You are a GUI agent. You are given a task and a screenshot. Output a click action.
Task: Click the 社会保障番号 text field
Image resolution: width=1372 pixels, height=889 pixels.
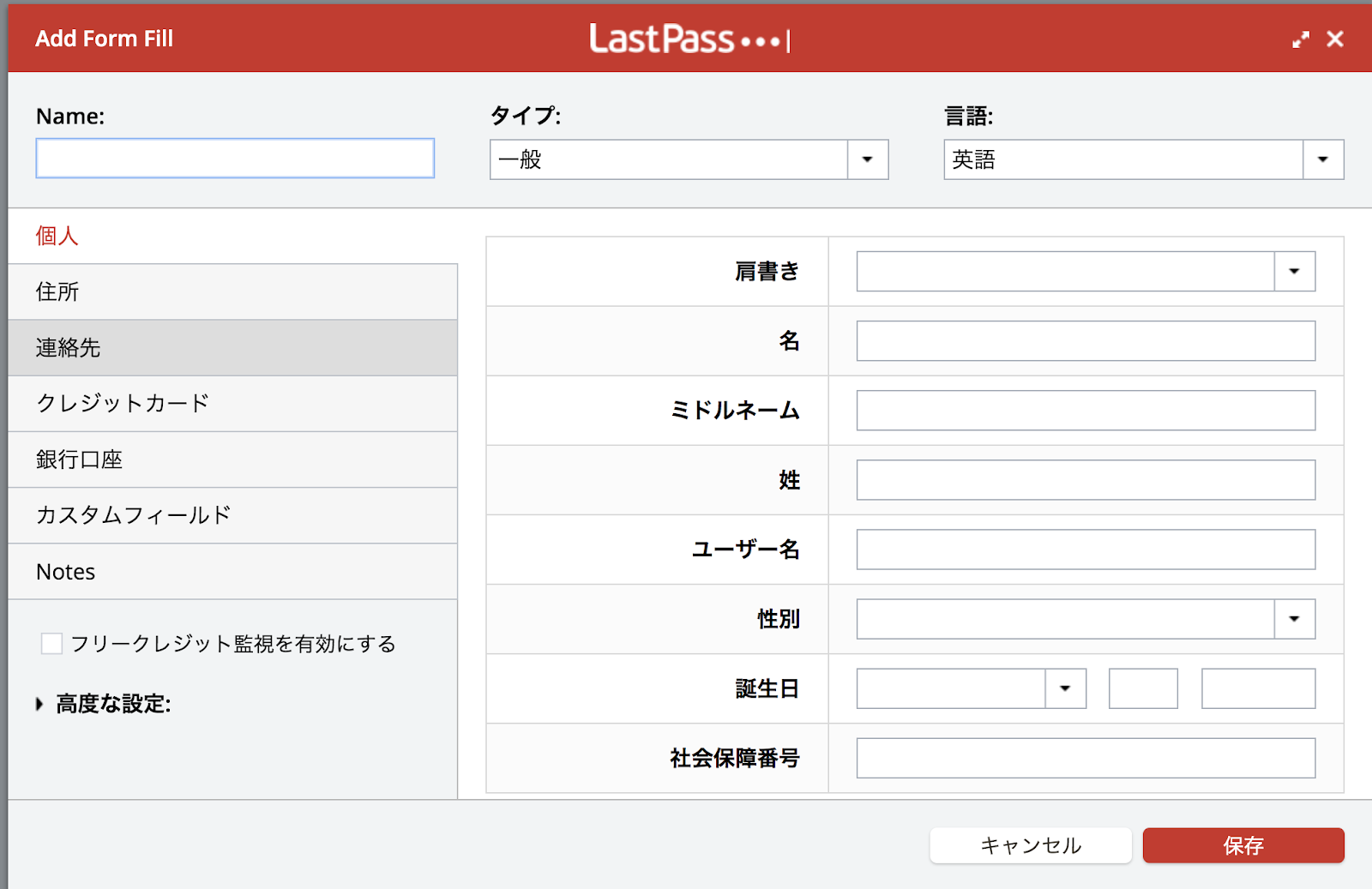[x=1086, y=758]
